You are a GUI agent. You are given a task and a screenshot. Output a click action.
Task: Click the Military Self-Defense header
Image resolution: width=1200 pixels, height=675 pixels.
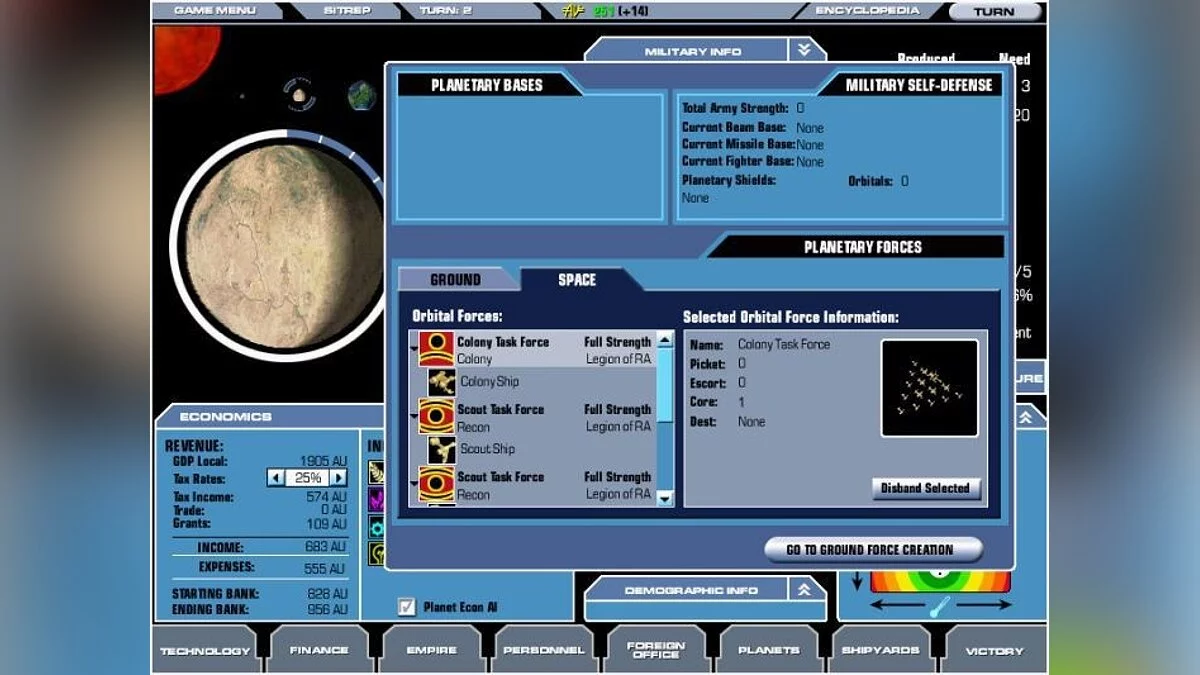point(919,86)
